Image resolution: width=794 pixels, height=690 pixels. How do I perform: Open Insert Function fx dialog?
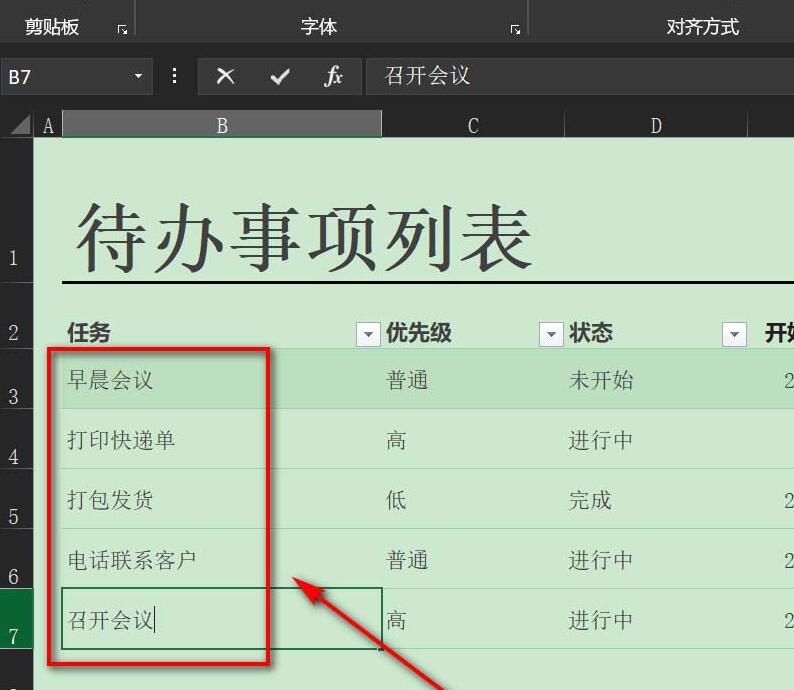[x=333, y=76]
